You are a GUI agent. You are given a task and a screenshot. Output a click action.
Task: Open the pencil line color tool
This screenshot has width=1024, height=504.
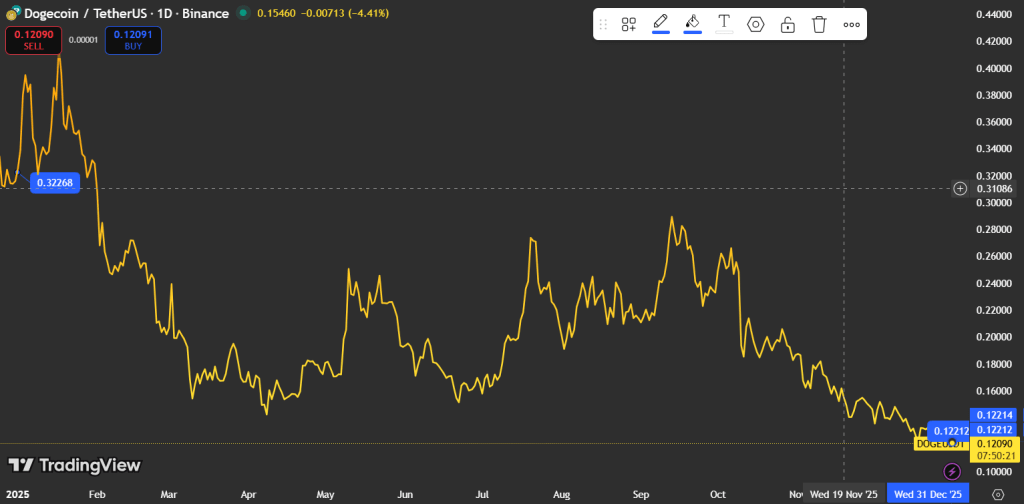point(661,24)
